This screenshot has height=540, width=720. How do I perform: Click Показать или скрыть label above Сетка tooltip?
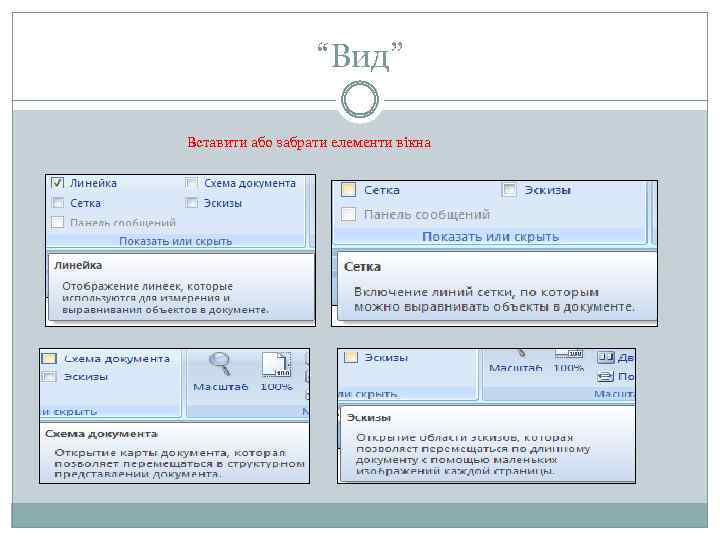point(490,236)
